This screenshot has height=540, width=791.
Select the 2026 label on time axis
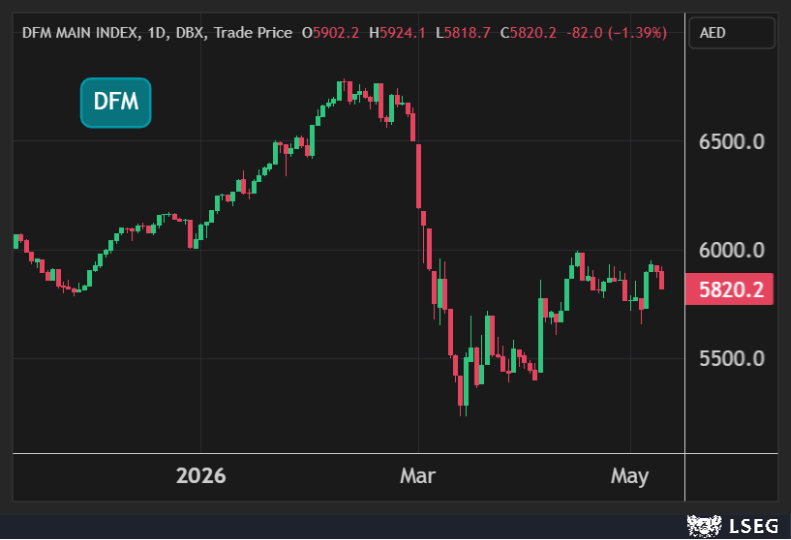pyautogui.click(x=201, y=476)
